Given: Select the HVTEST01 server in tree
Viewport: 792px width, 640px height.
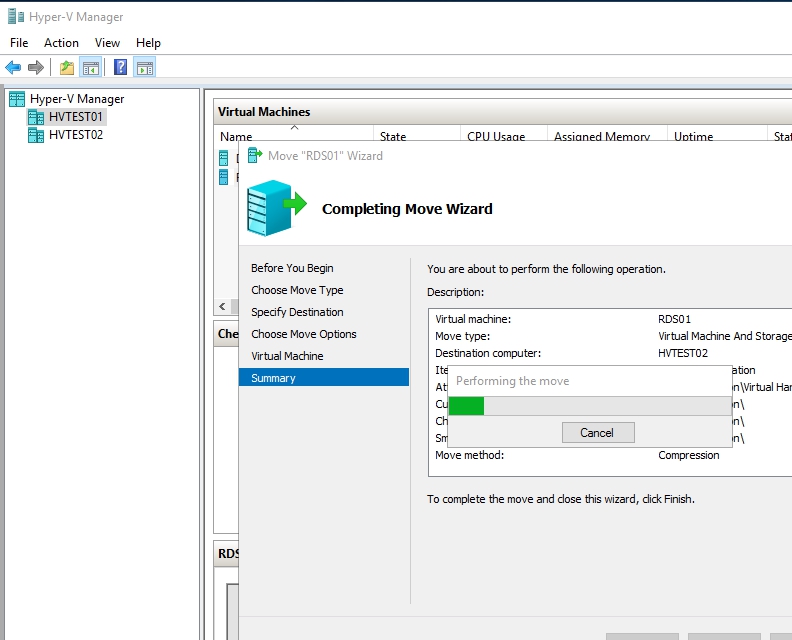Looking at the screenshot, I should click(76, 117).
